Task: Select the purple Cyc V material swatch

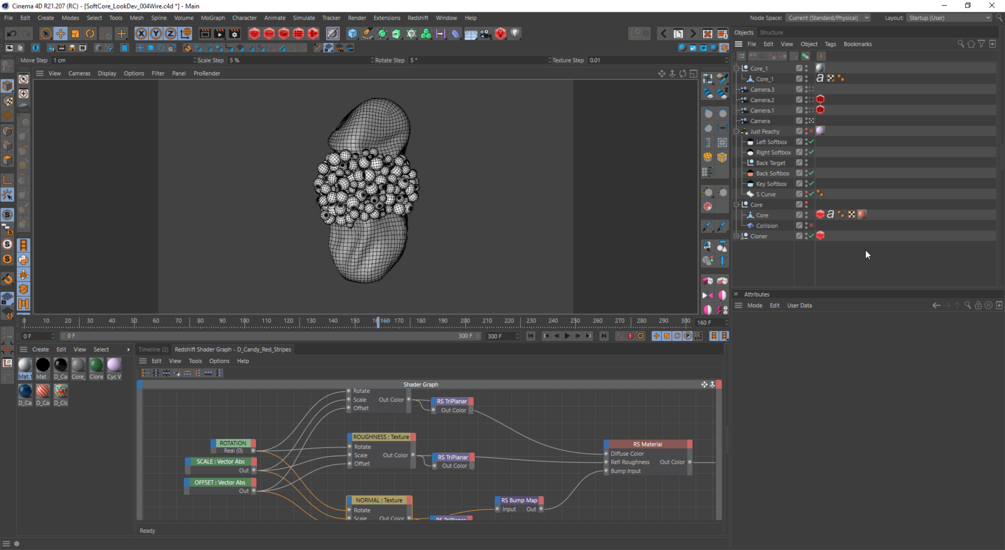Action: (114, 366)
